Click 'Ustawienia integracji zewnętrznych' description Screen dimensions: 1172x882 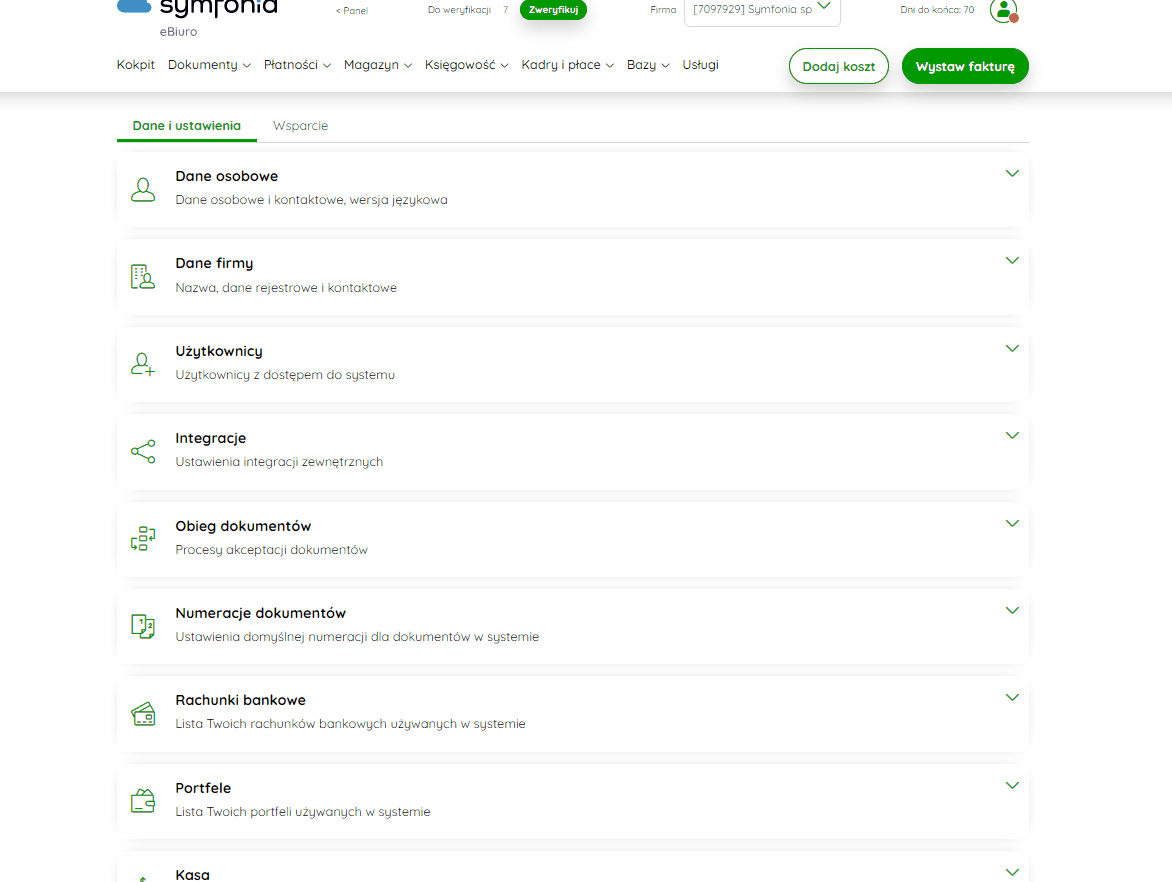279,462
